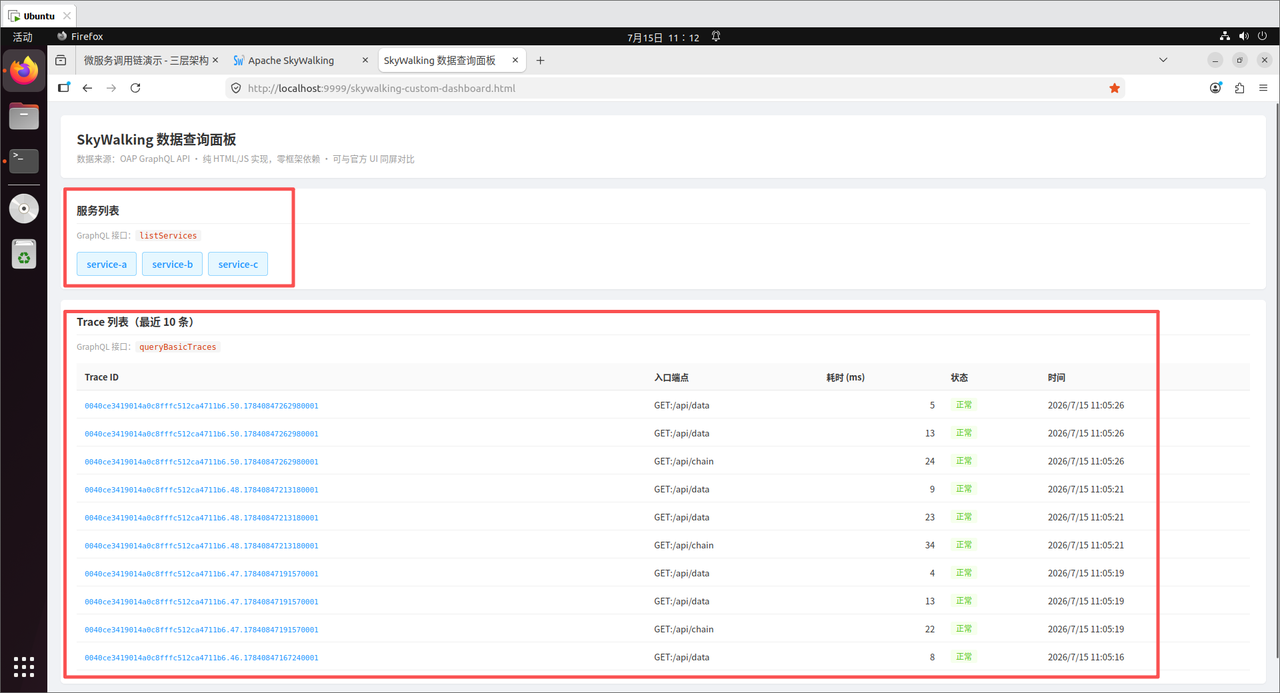Open Trace ID link for the 34 ms trace
This screenshot has width=1280, height=693.
(201, 546)
